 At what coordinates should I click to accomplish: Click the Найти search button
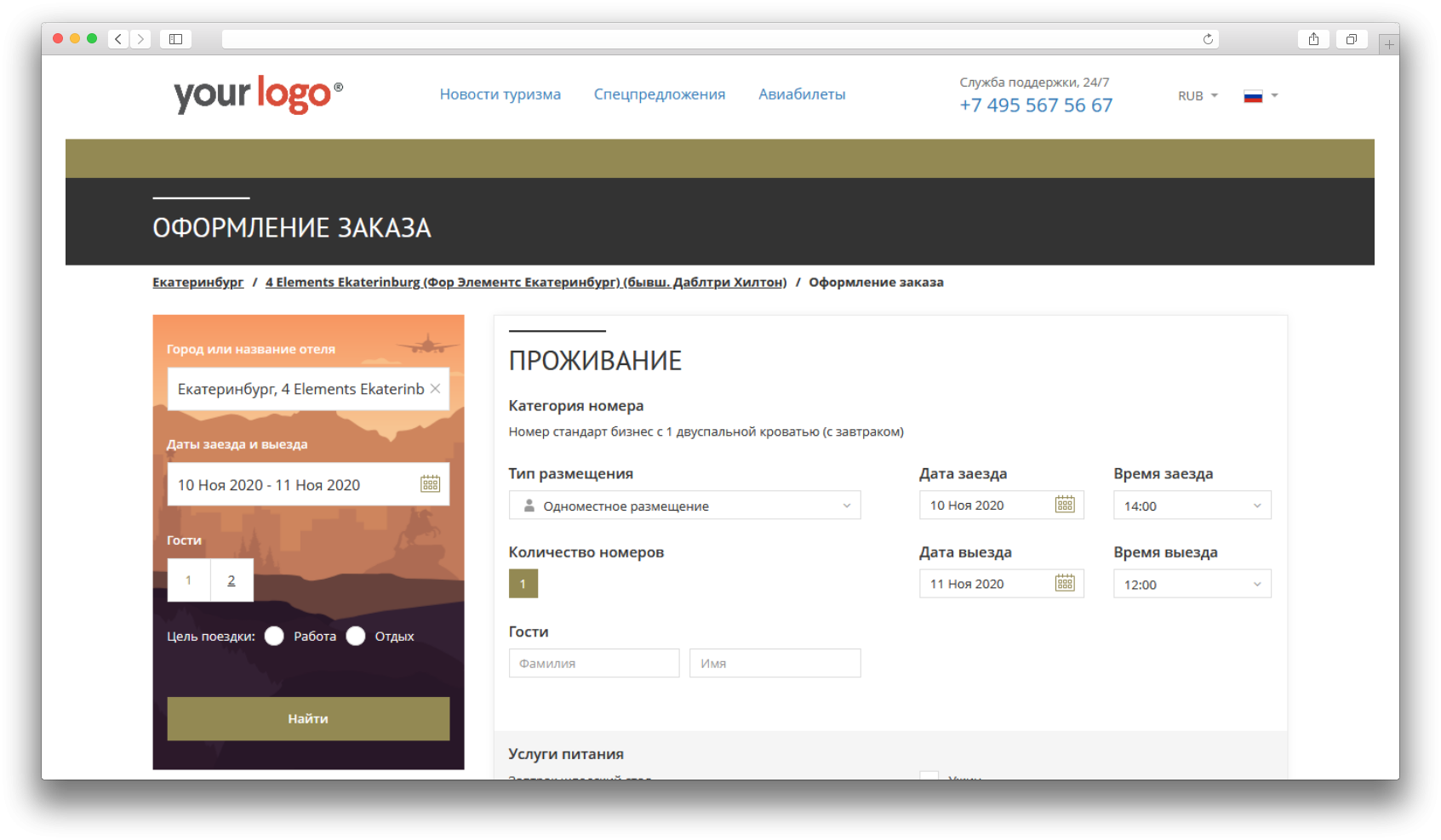[x=308, y=719]
